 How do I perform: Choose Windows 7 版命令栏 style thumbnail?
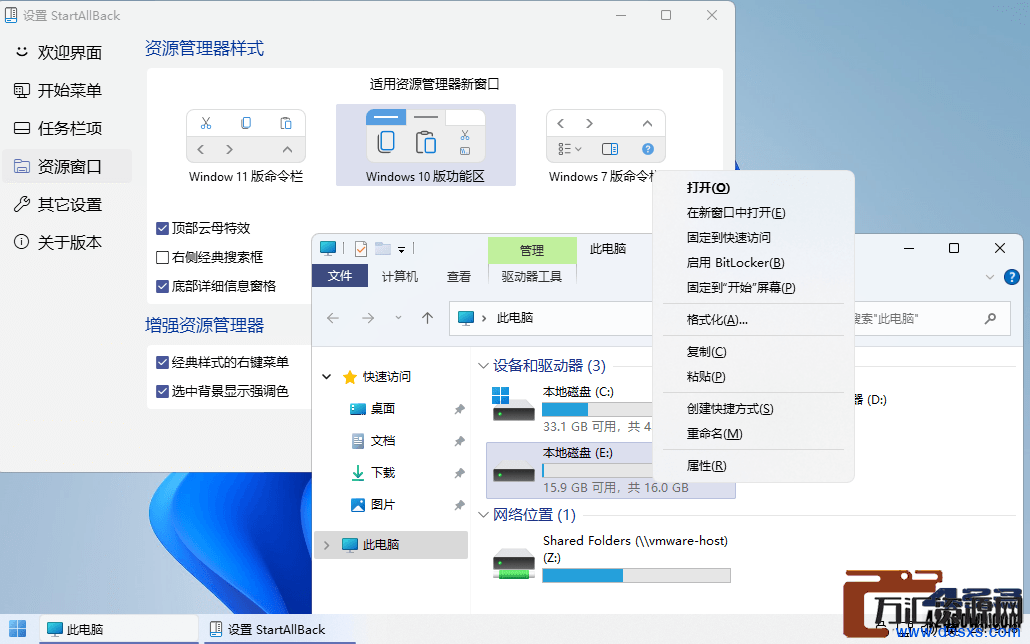[604, 146]
